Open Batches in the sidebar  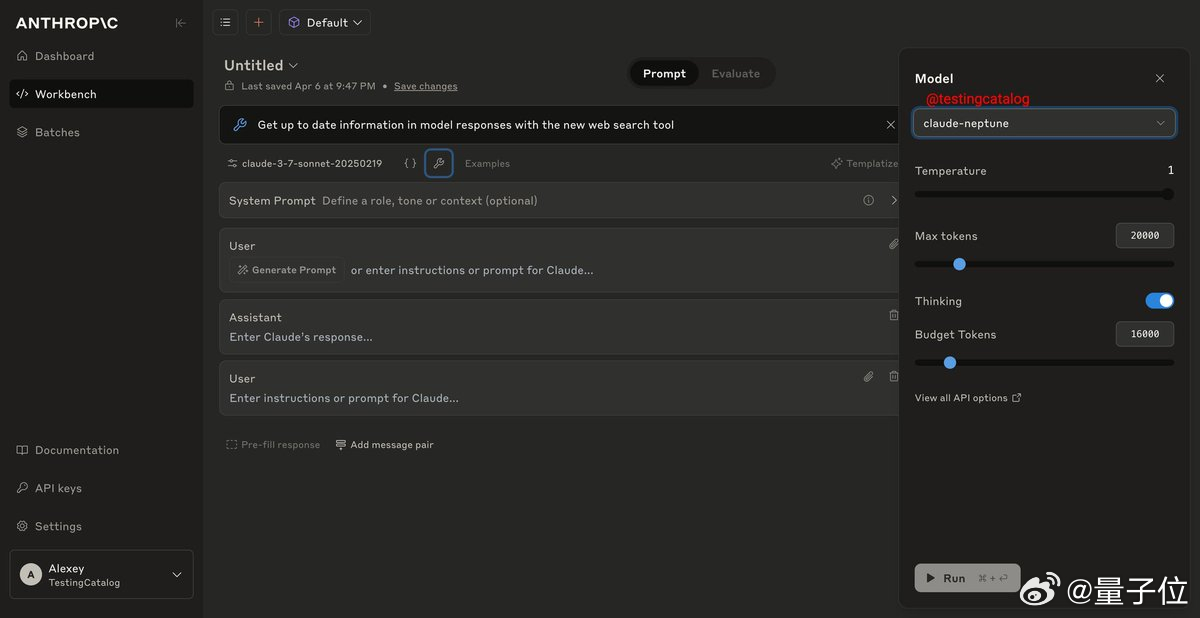pos(101,132)
